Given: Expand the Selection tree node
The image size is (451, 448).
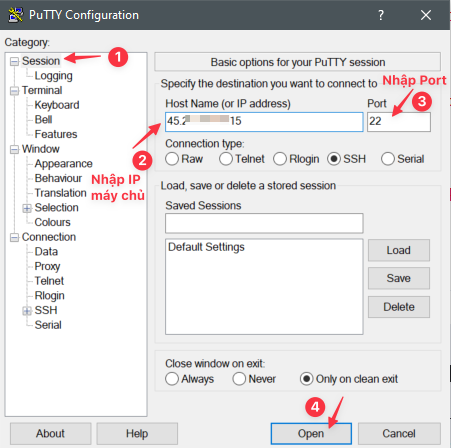Looking at the screenshot, I should (27, 208).
